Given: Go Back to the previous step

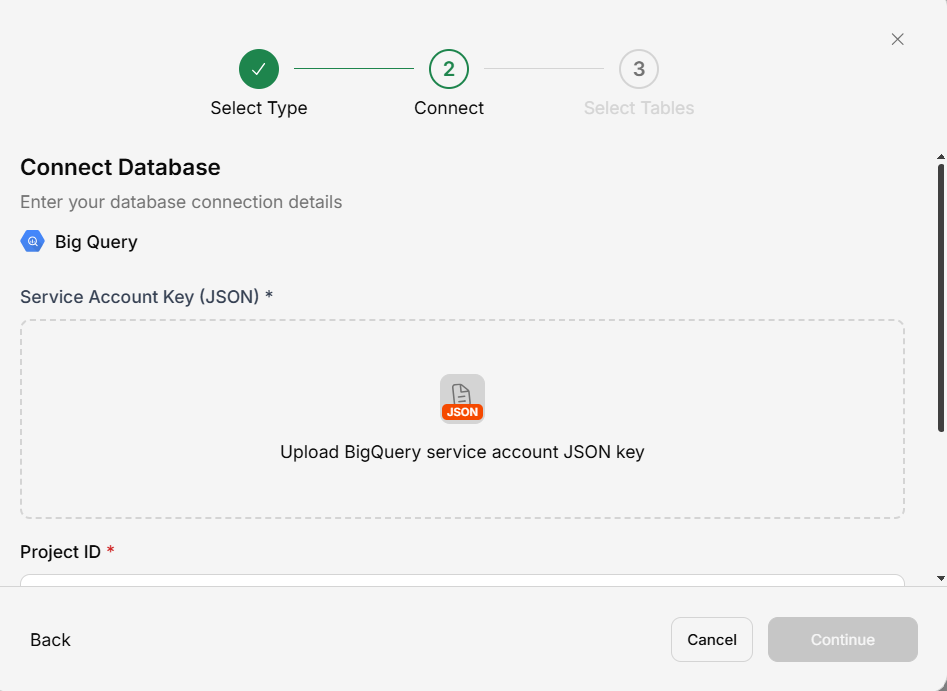Looking at the screenshot, I should (50, 640).
